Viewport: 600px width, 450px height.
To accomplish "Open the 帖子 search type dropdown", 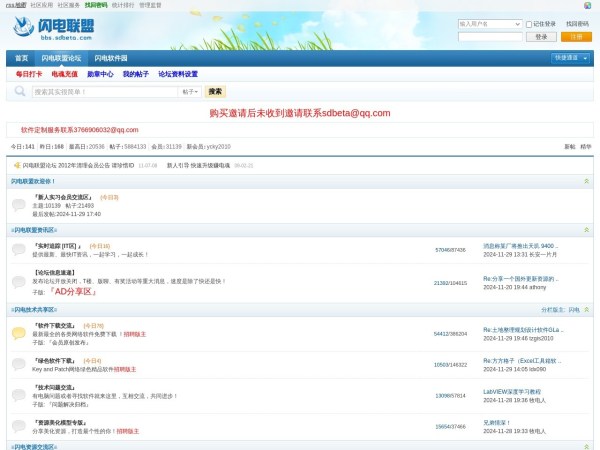I will [x=191, y=92].
